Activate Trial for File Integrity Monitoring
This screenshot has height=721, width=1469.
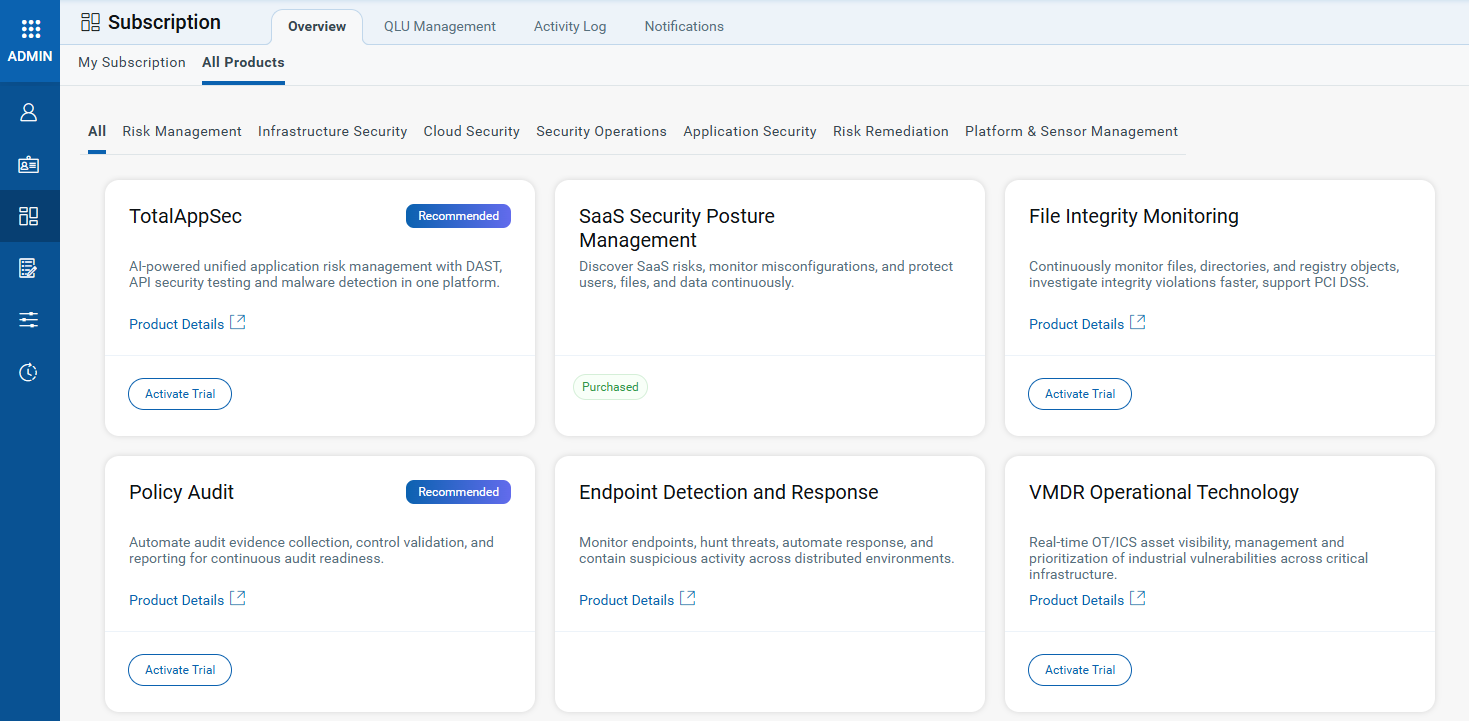pos(1080,394)
